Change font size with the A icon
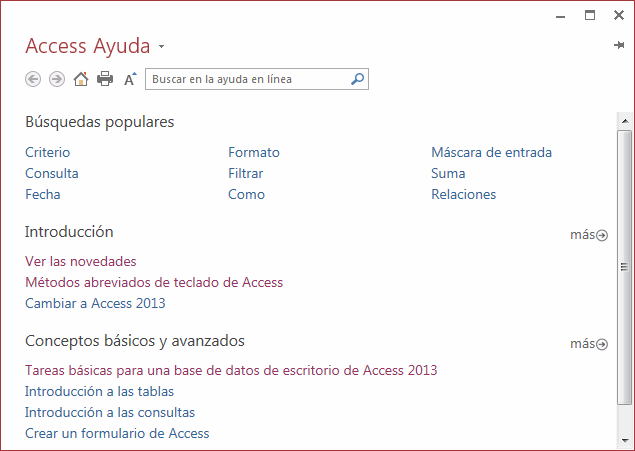This screenshot has height=451, width=635. pos(130,79)
